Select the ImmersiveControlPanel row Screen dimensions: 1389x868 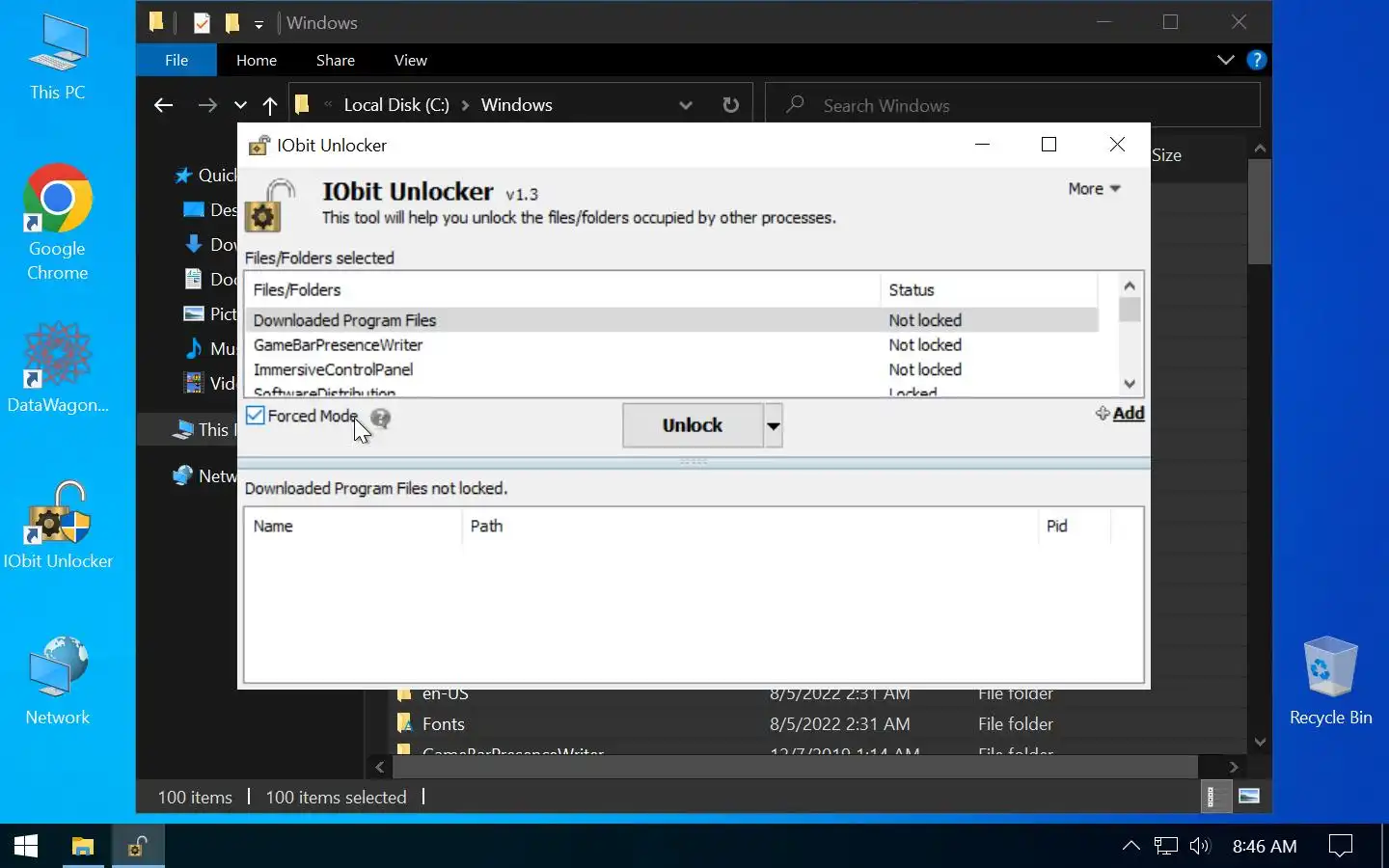click(671, 369)
